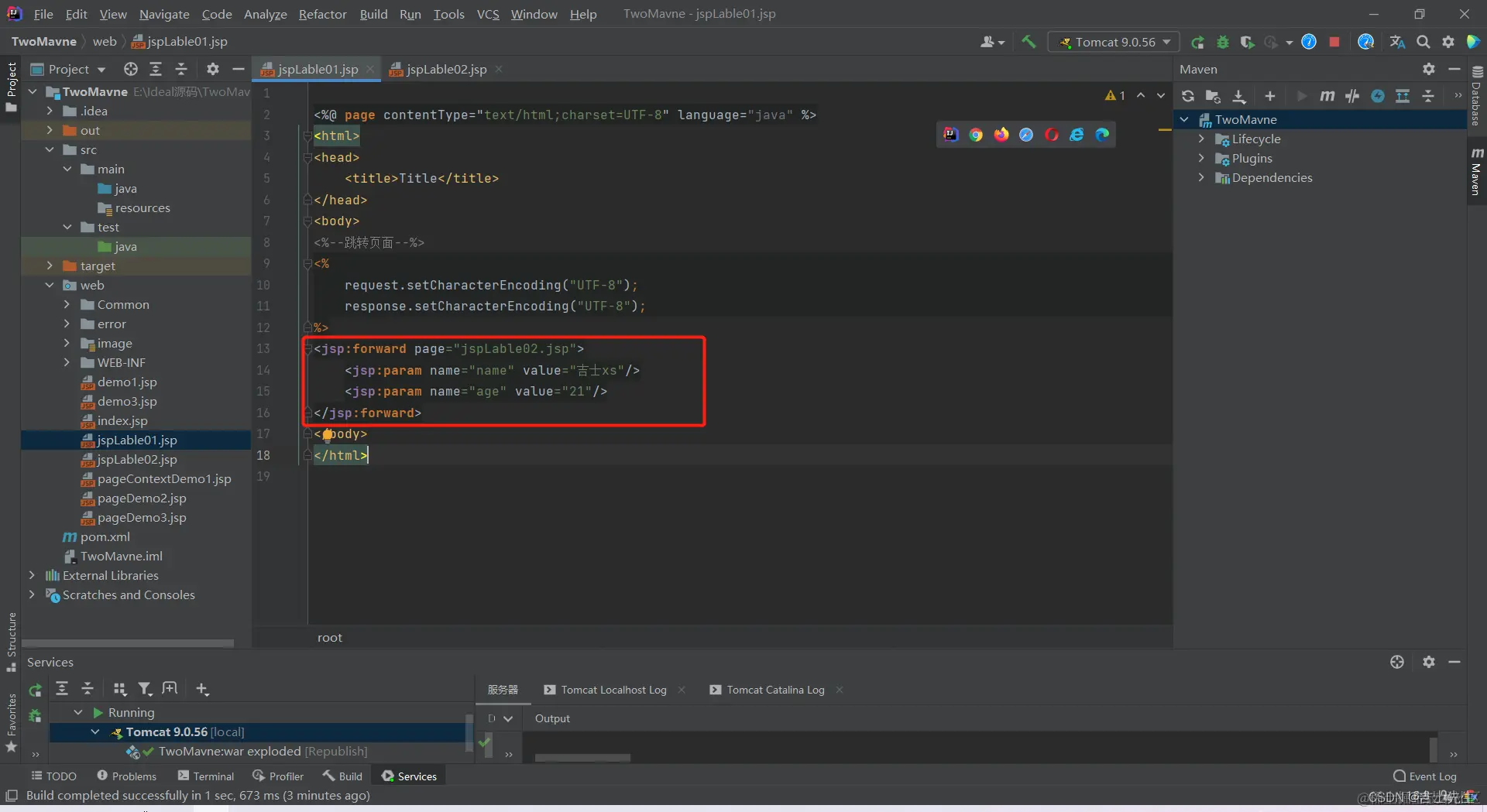Open the Navigate menu

[x=164, y=14]
